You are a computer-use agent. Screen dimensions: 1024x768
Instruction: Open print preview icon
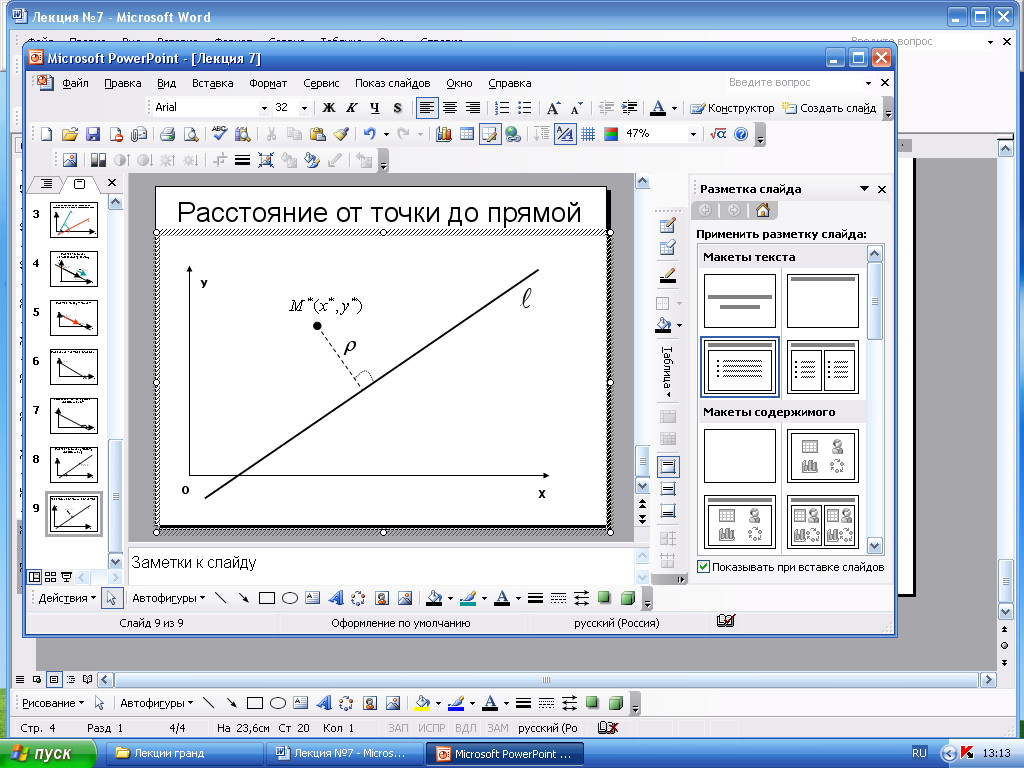click(x=191, y=135)
